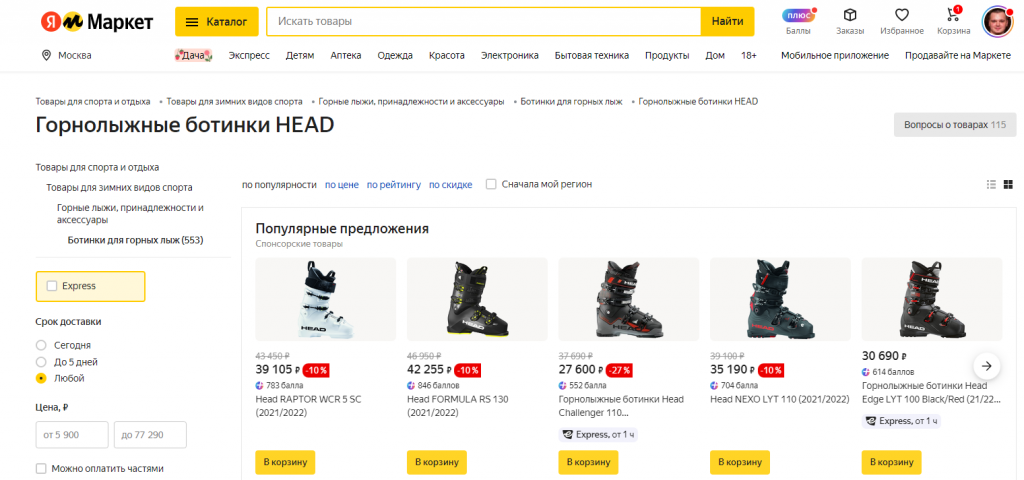Open sidebar Горные лыжи, принадлежности и аксессуары
The image size is (1024, 480).
pos(131,214)
